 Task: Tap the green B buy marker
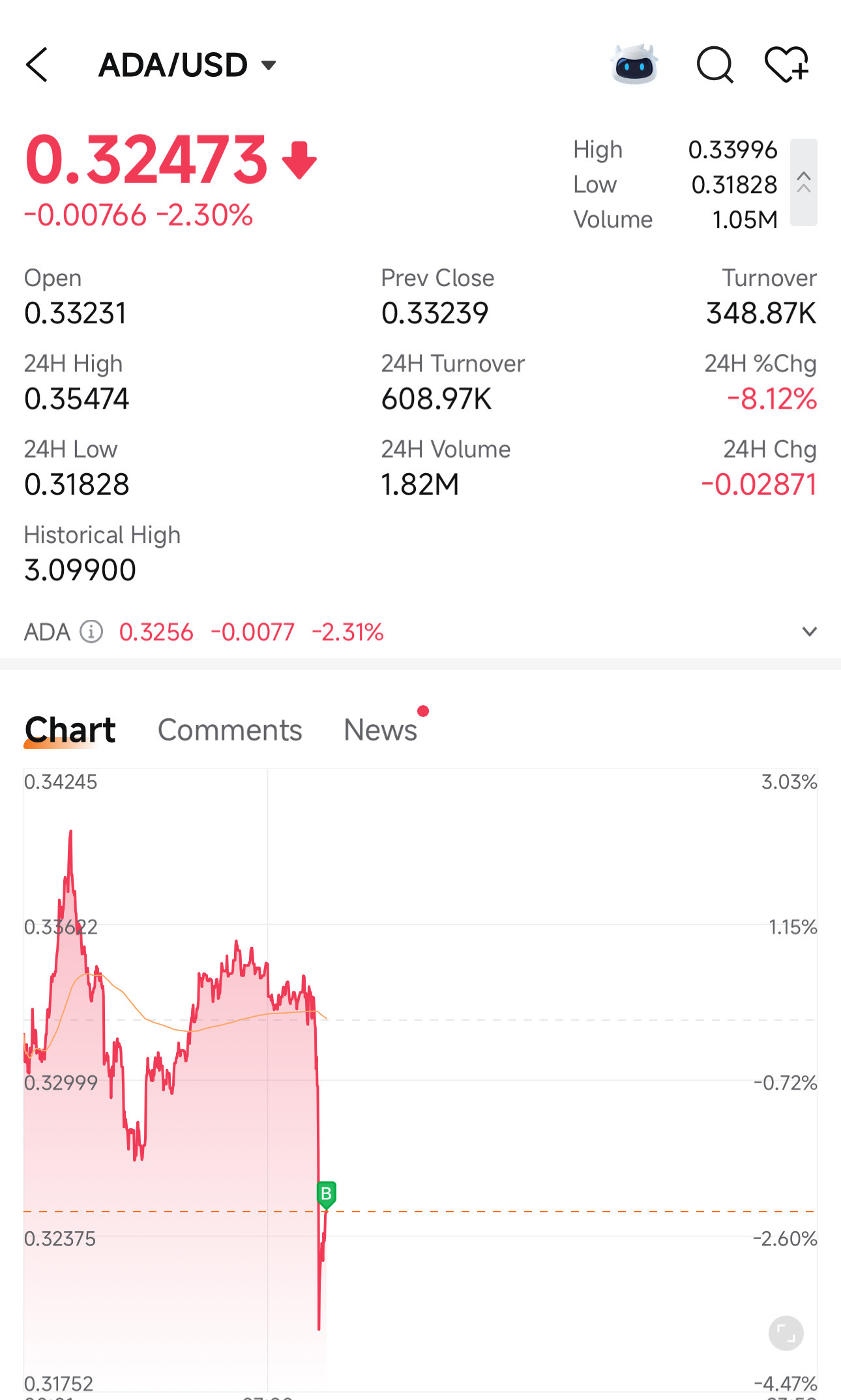click(x=326, y=1194)
